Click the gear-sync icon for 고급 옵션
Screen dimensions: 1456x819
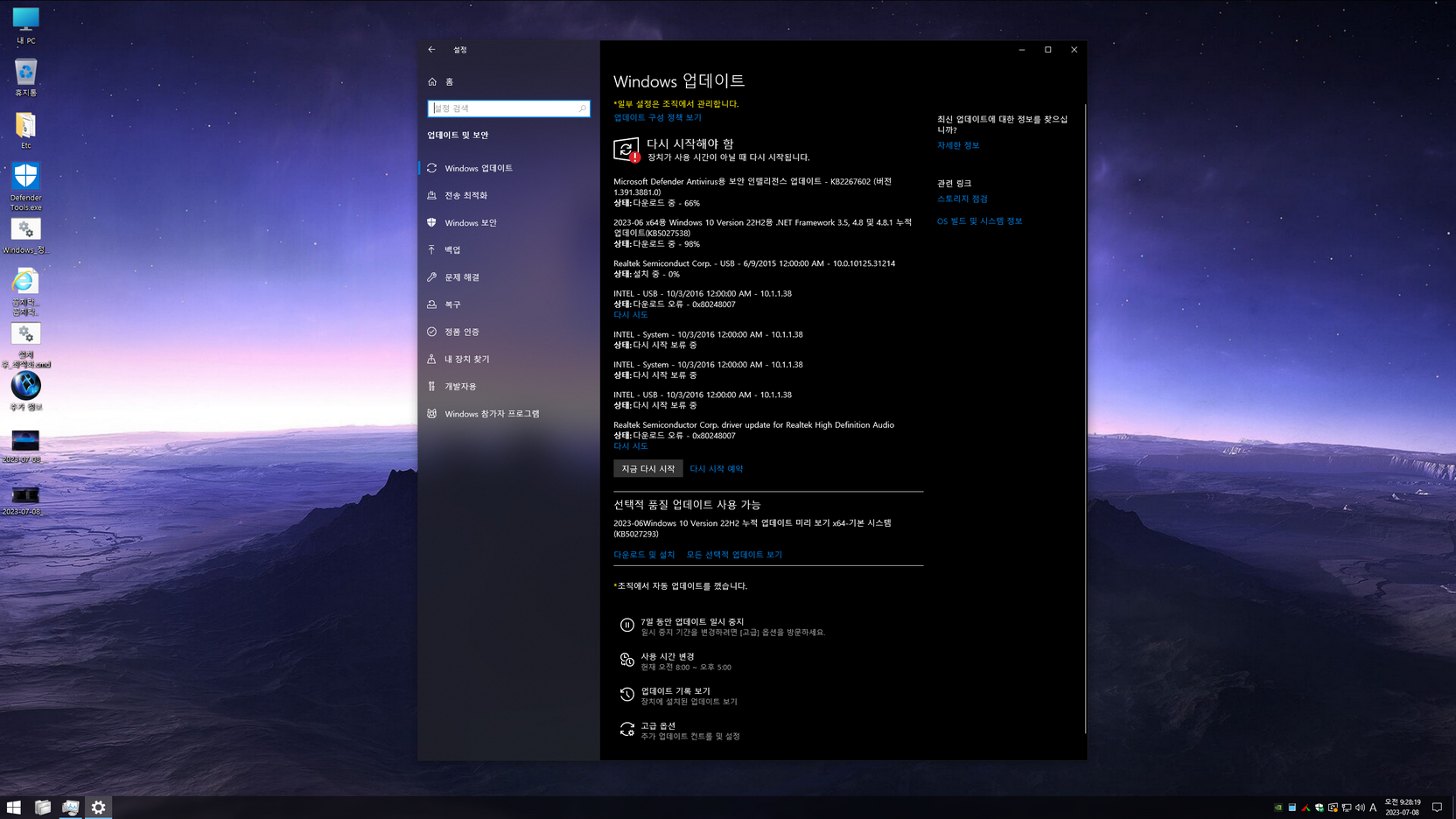pyautogui.click(x=626, y=729)
